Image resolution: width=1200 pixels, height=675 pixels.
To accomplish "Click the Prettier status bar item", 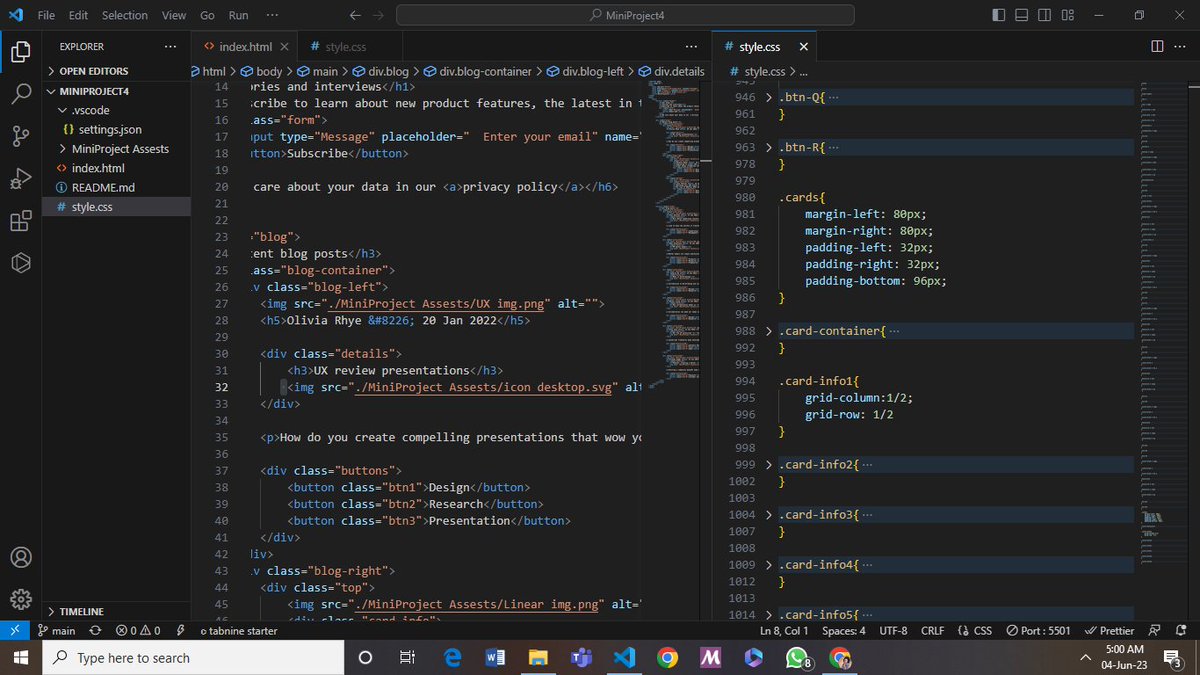I will (1110, 631).
